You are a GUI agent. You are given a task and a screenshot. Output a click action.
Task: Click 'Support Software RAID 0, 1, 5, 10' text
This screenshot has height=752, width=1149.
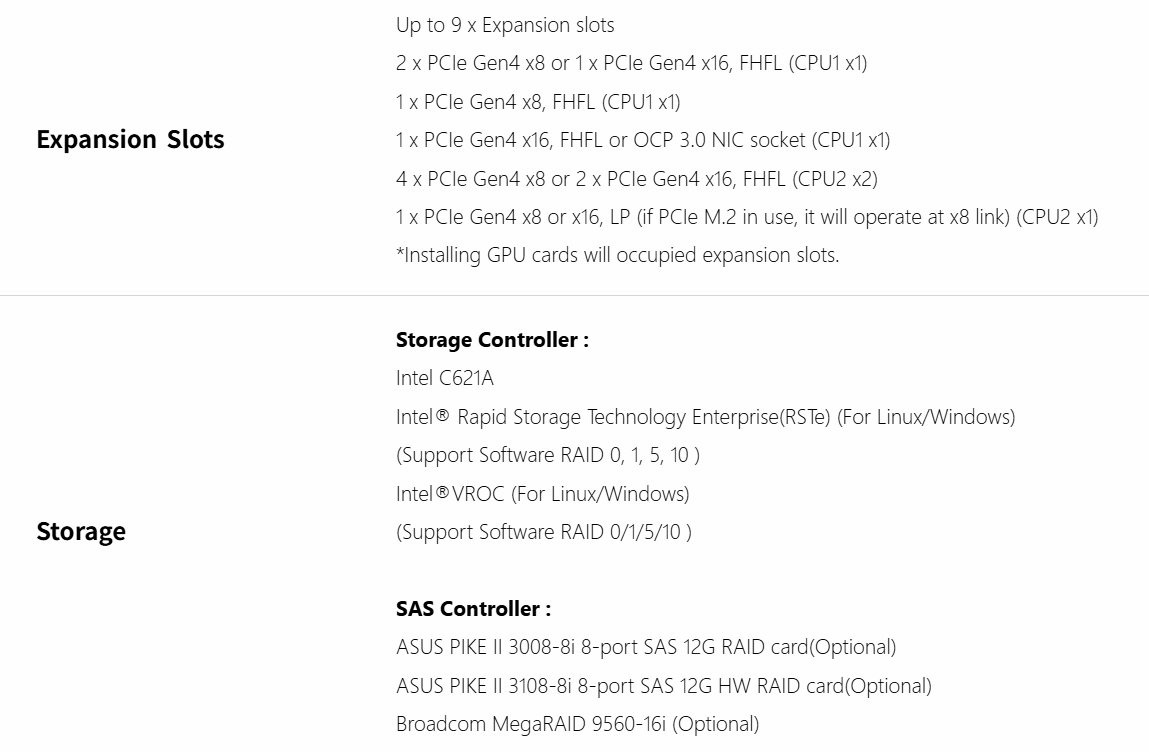(547, 455)
